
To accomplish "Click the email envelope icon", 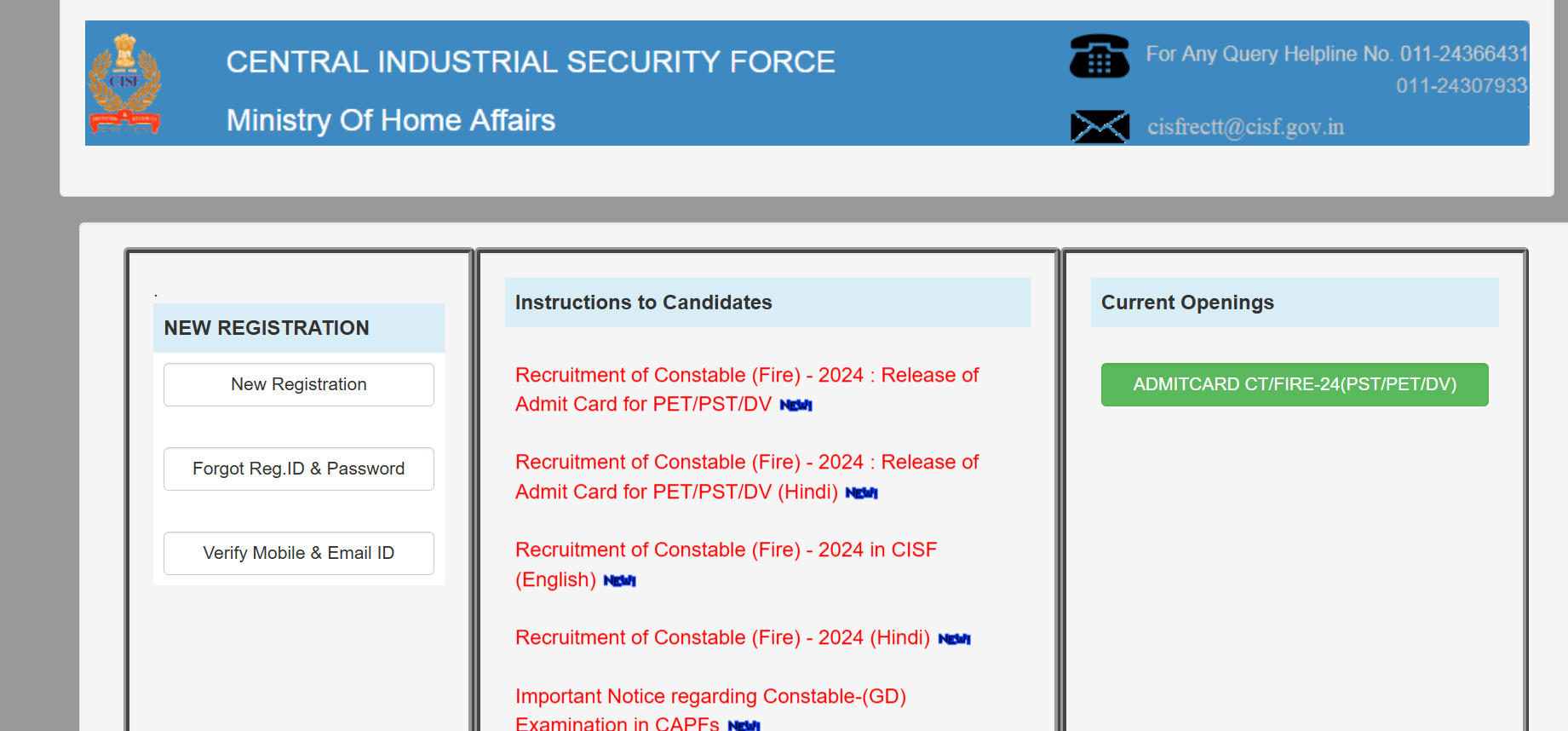I will click(1100, 127).
